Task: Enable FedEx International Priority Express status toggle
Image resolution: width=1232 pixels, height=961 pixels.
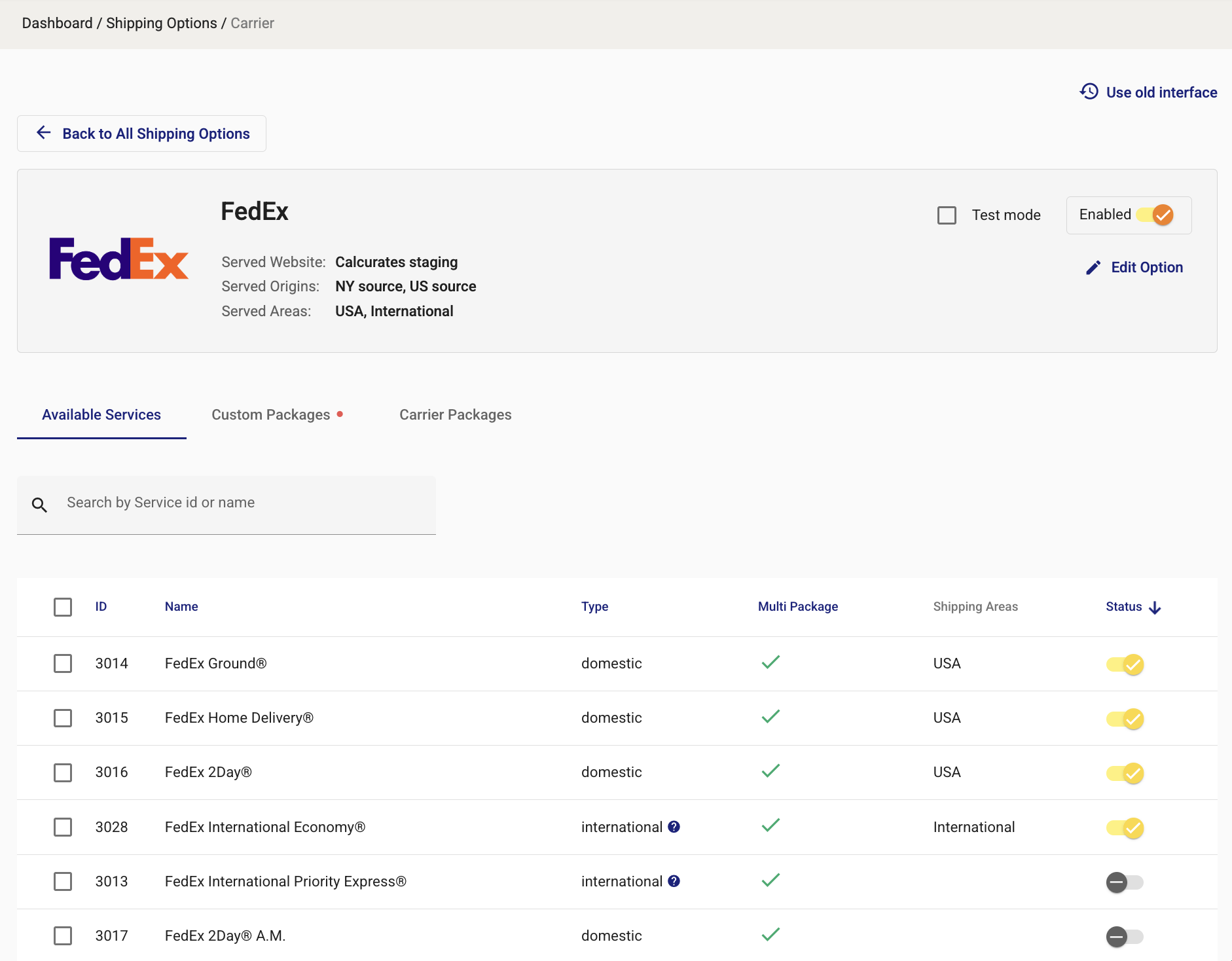Action: click(1125, 882)
